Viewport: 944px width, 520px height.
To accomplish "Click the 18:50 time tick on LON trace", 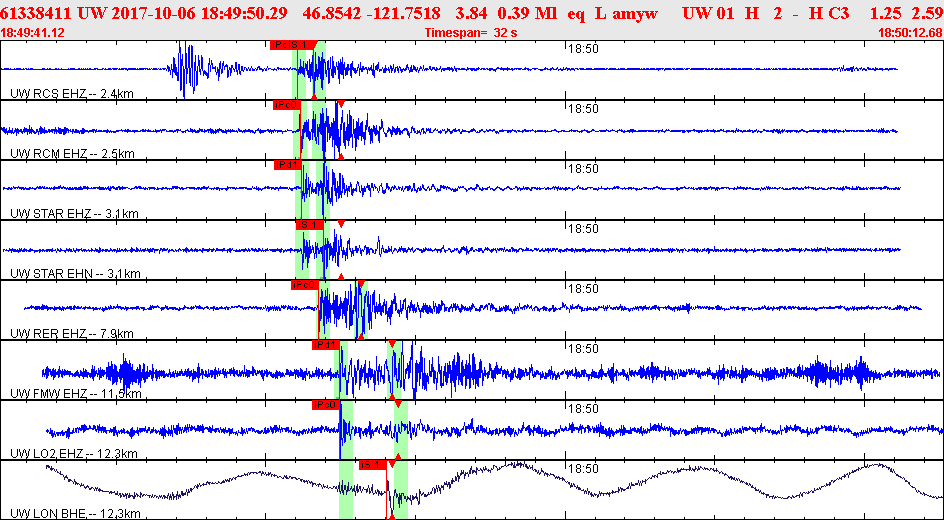I will 583,468.
